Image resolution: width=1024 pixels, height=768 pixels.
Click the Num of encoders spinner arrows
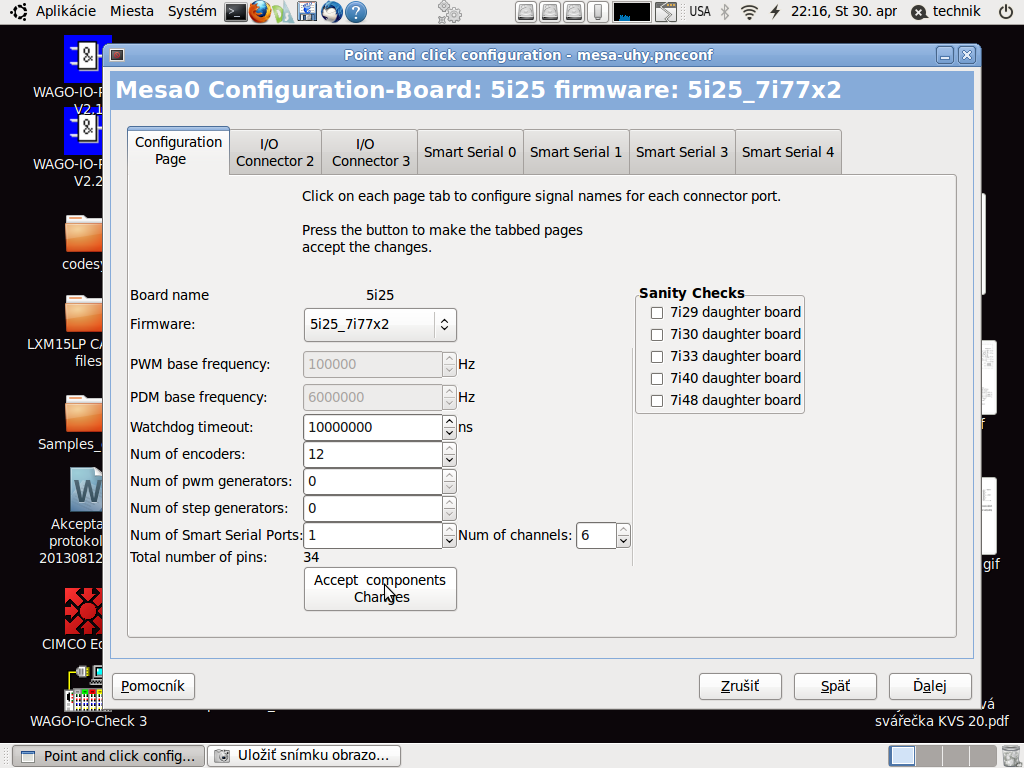(x=450, y=454)
